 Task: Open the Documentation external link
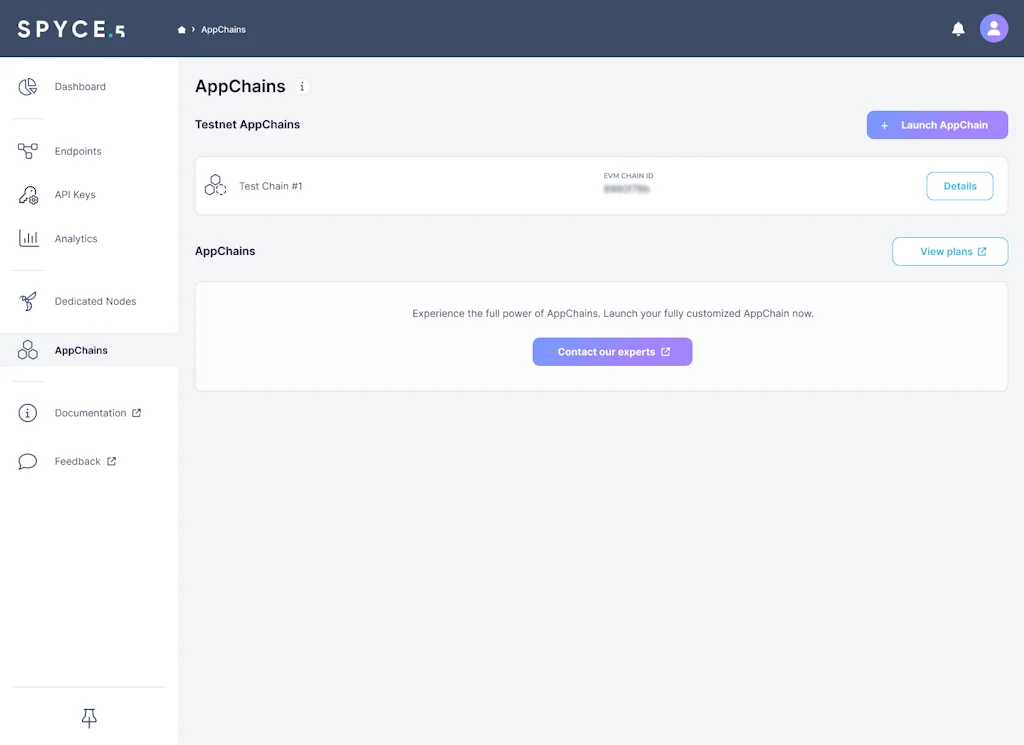(x=90, y=413)
